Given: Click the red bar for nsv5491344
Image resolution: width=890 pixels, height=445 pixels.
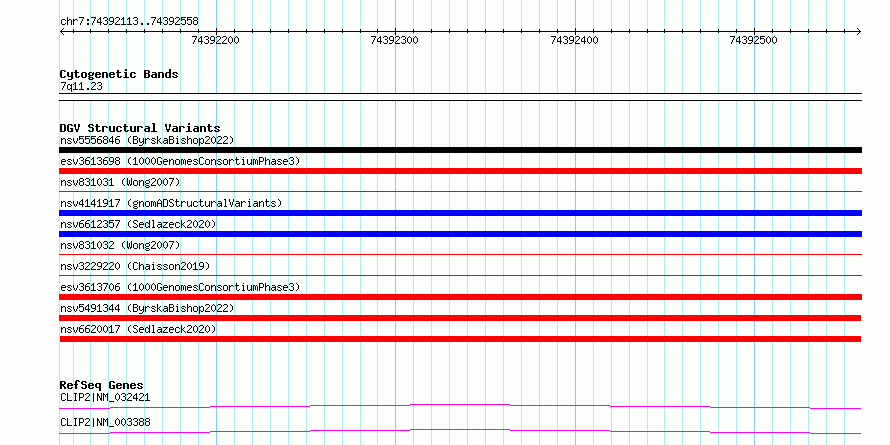Looking at the screenshot, I should 460,318.
